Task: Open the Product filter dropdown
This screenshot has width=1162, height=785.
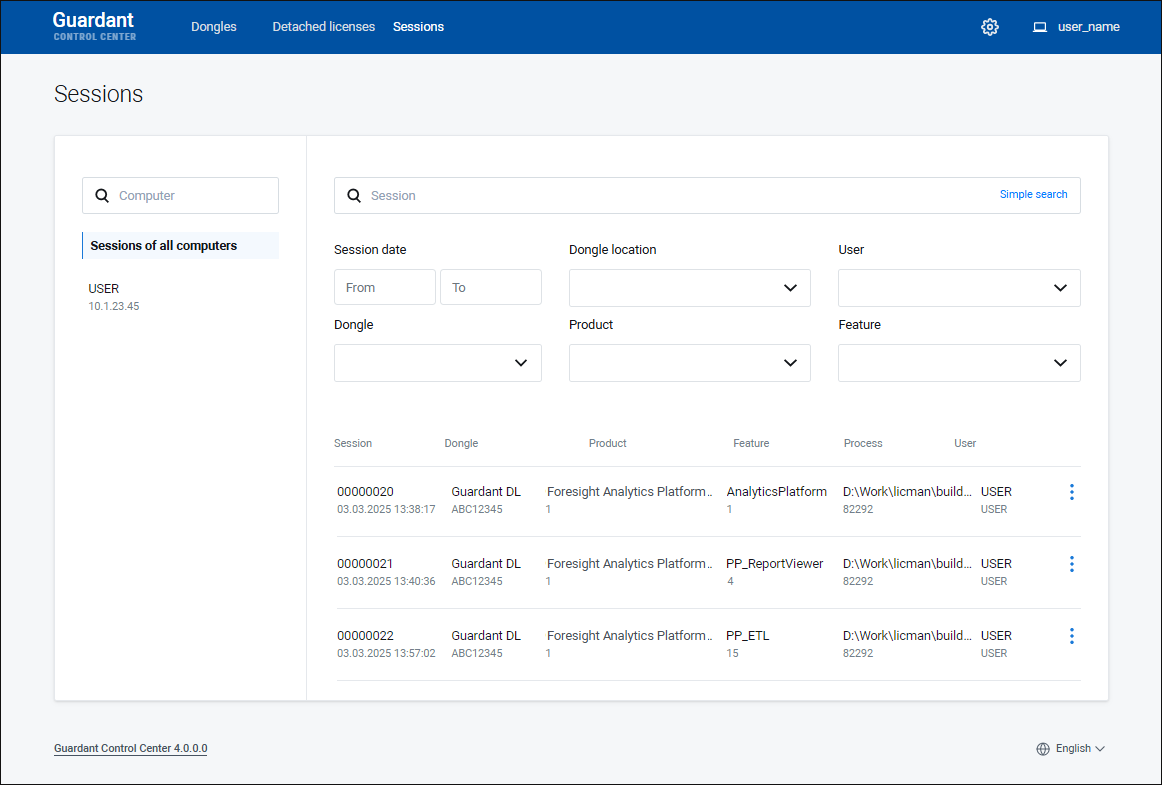Action: (689, 363)
